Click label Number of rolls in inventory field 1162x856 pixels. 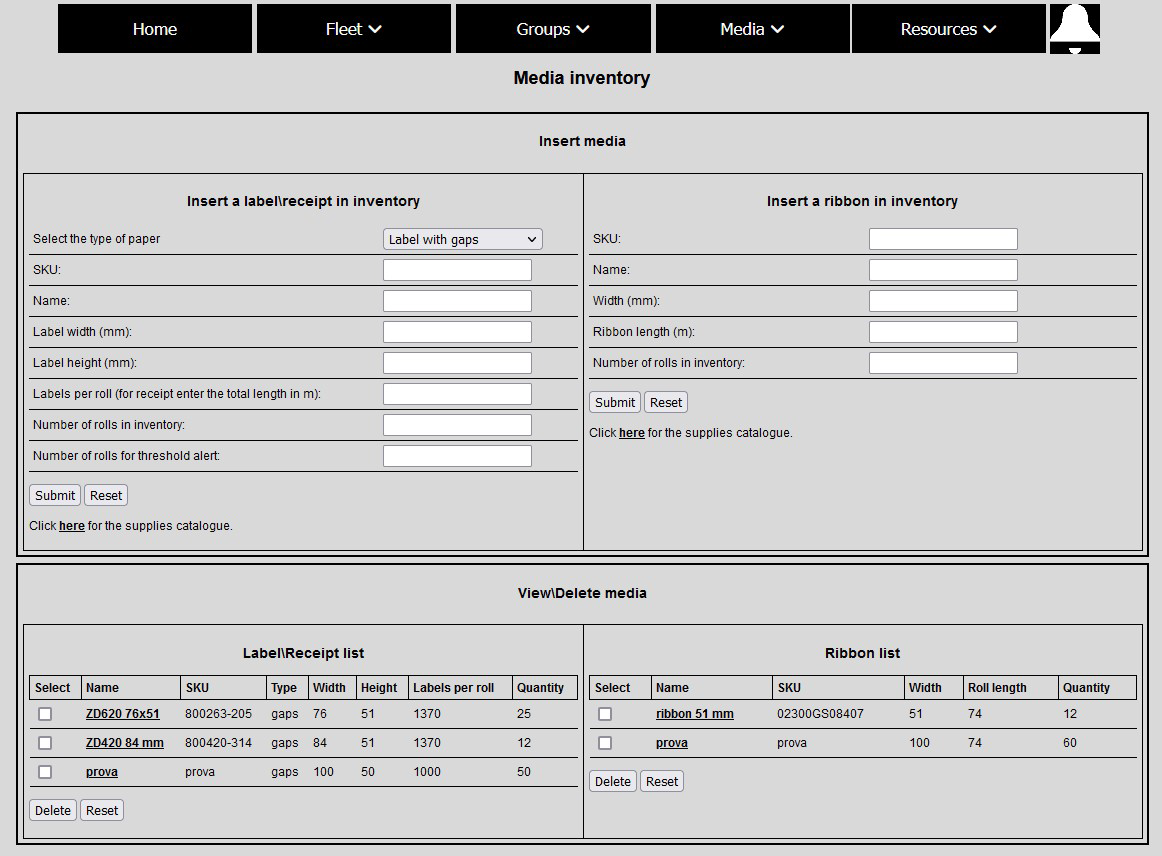[457, 425]
